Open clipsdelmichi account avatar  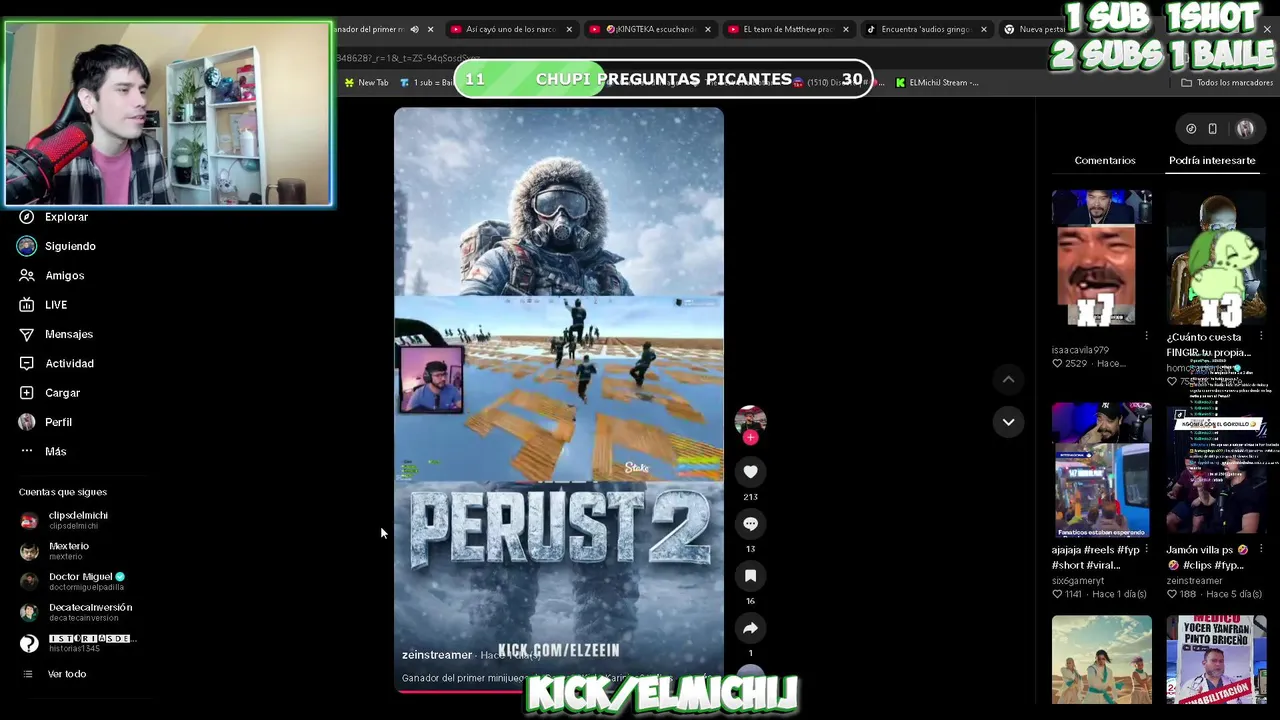[x=29, y=520]
